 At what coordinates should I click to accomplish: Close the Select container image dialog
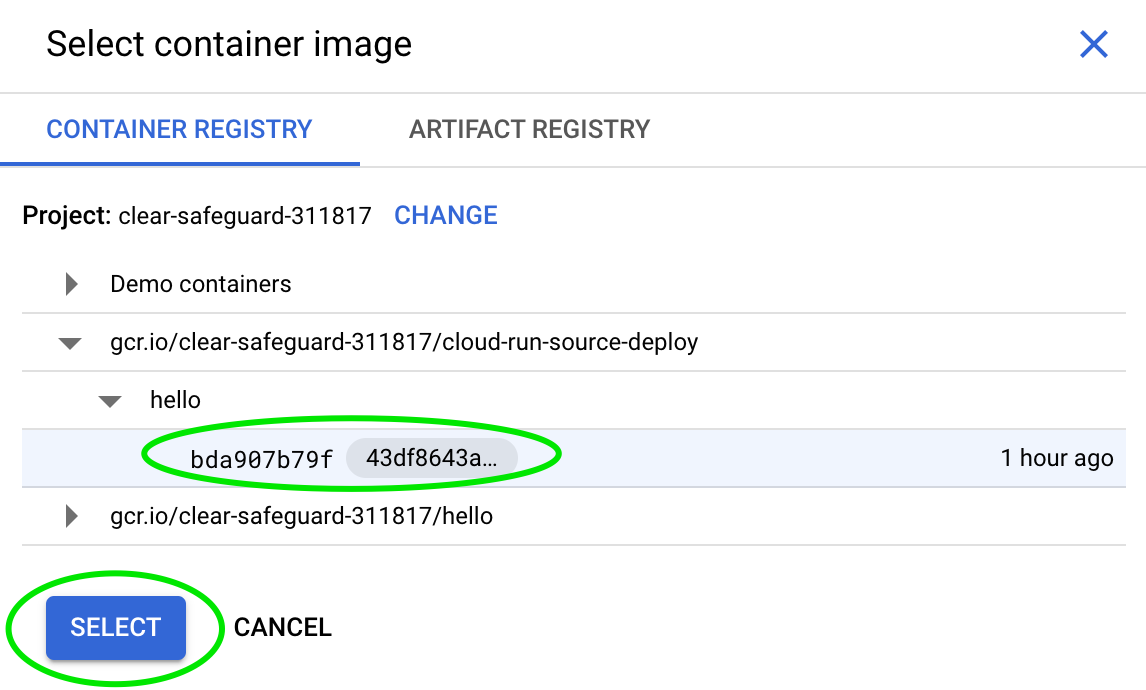click(x=1093, y=44)
